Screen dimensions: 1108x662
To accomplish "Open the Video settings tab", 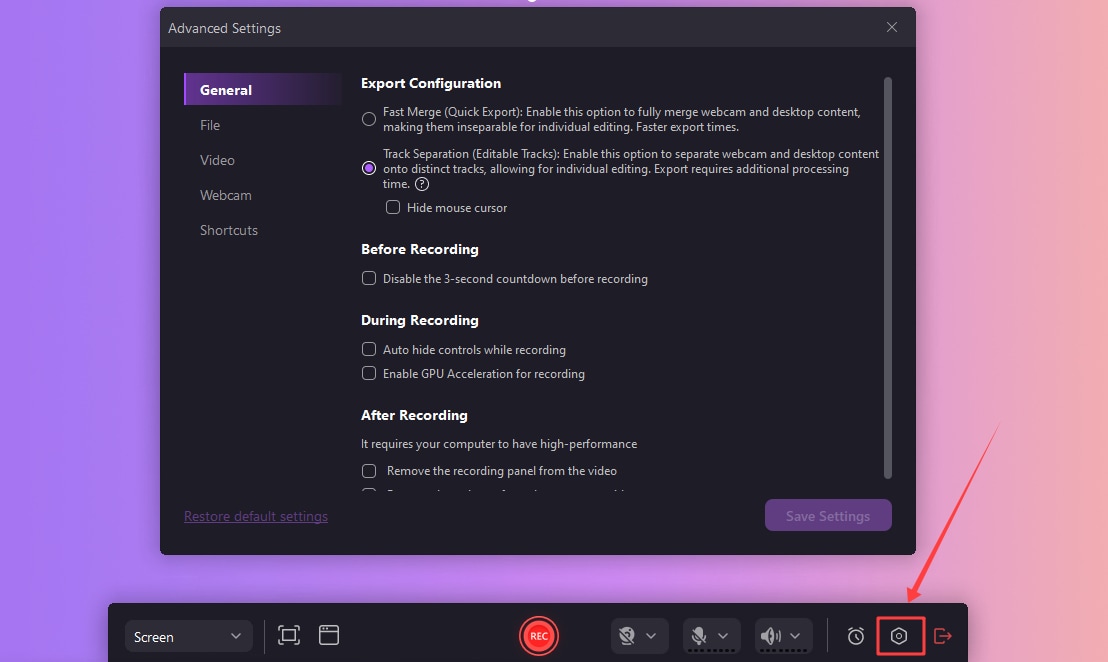I will [217, 160].
